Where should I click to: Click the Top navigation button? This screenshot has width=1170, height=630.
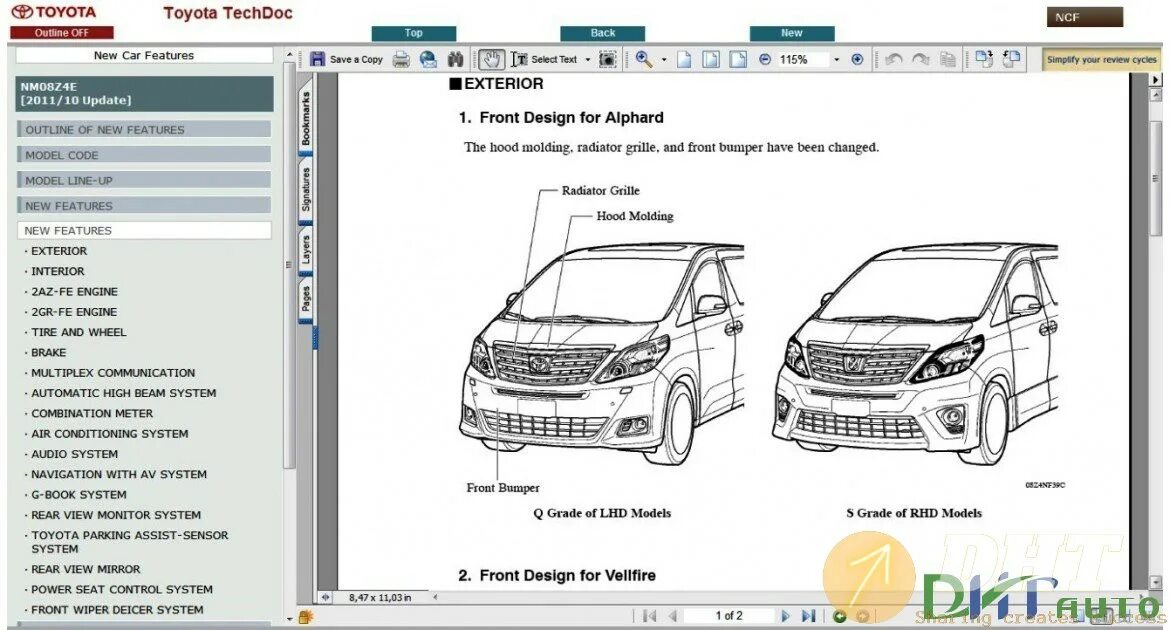pos(414,33)
